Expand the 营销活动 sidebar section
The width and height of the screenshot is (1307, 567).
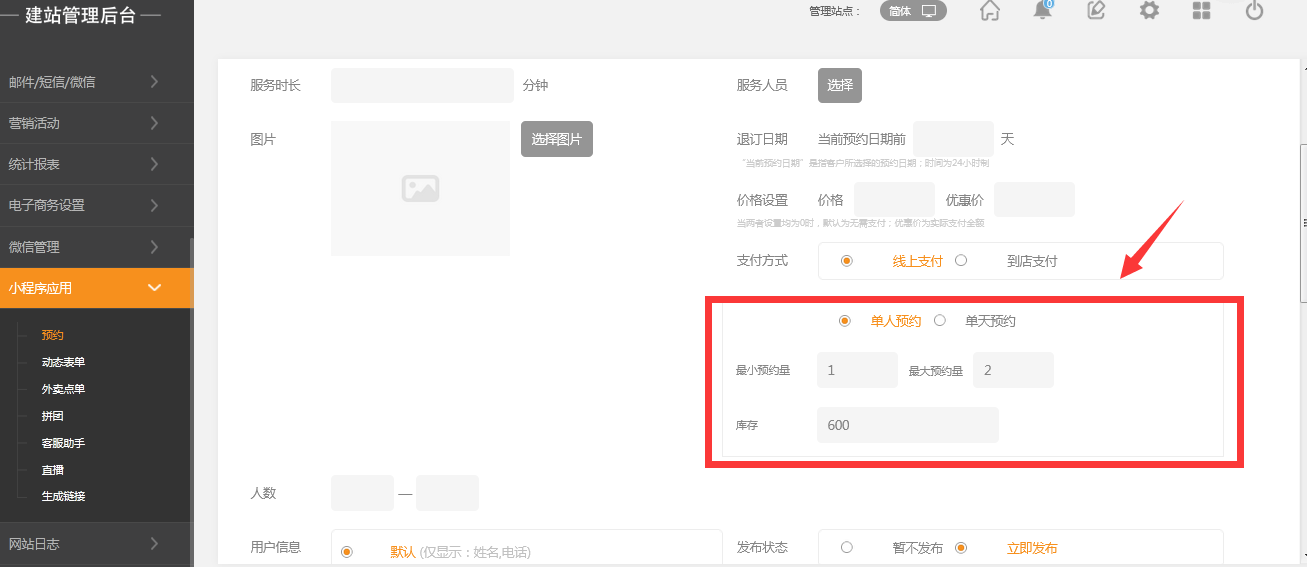[x=96, y=123]
